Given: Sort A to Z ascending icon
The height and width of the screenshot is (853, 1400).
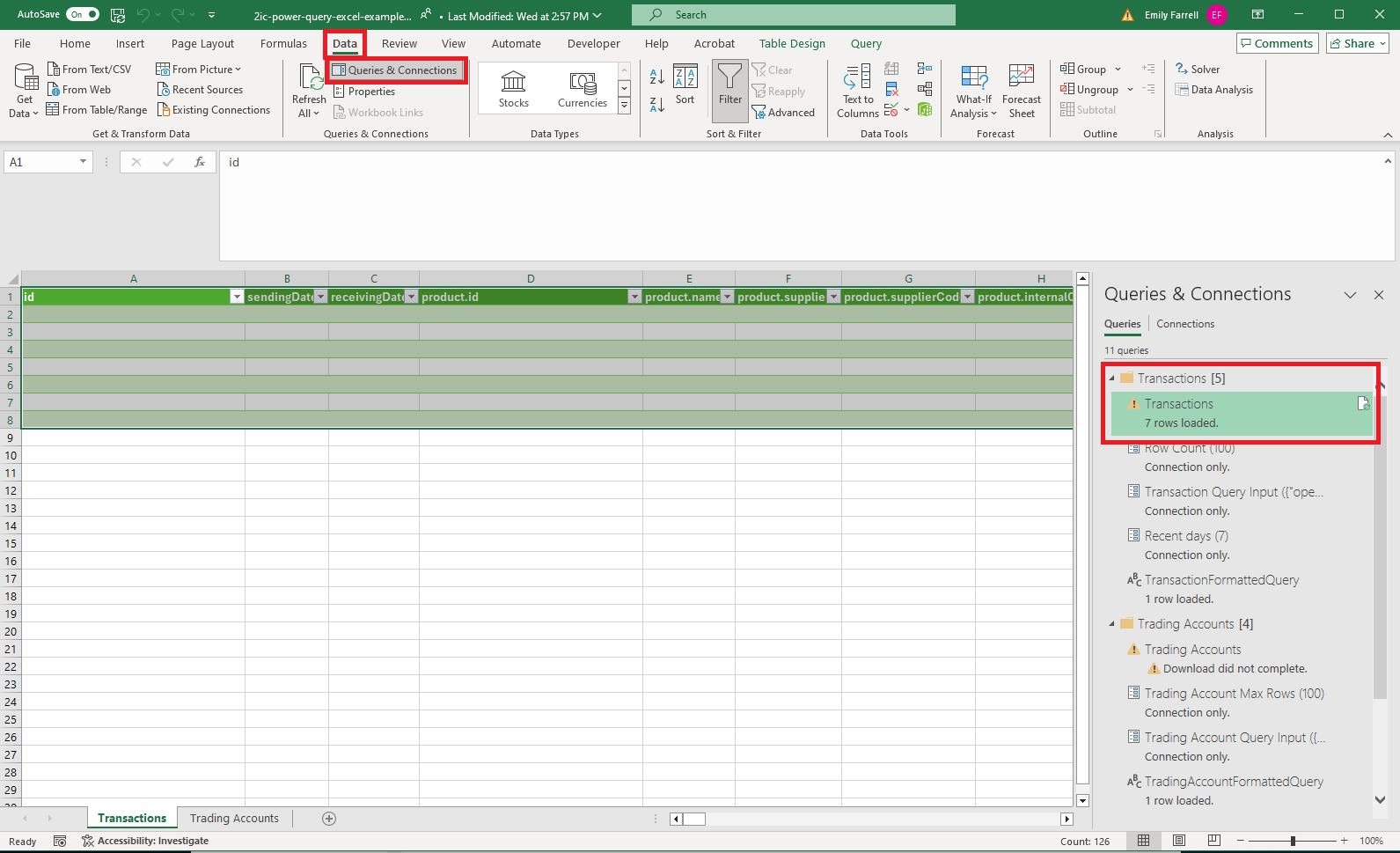Looking at the screenshot, I should click(x=656, y=77).
